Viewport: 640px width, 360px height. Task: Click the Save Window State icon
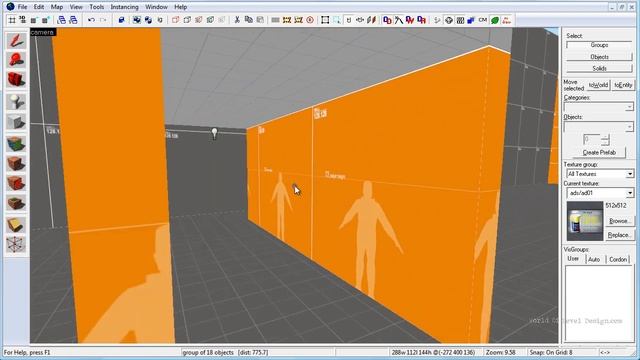(73, 20)
